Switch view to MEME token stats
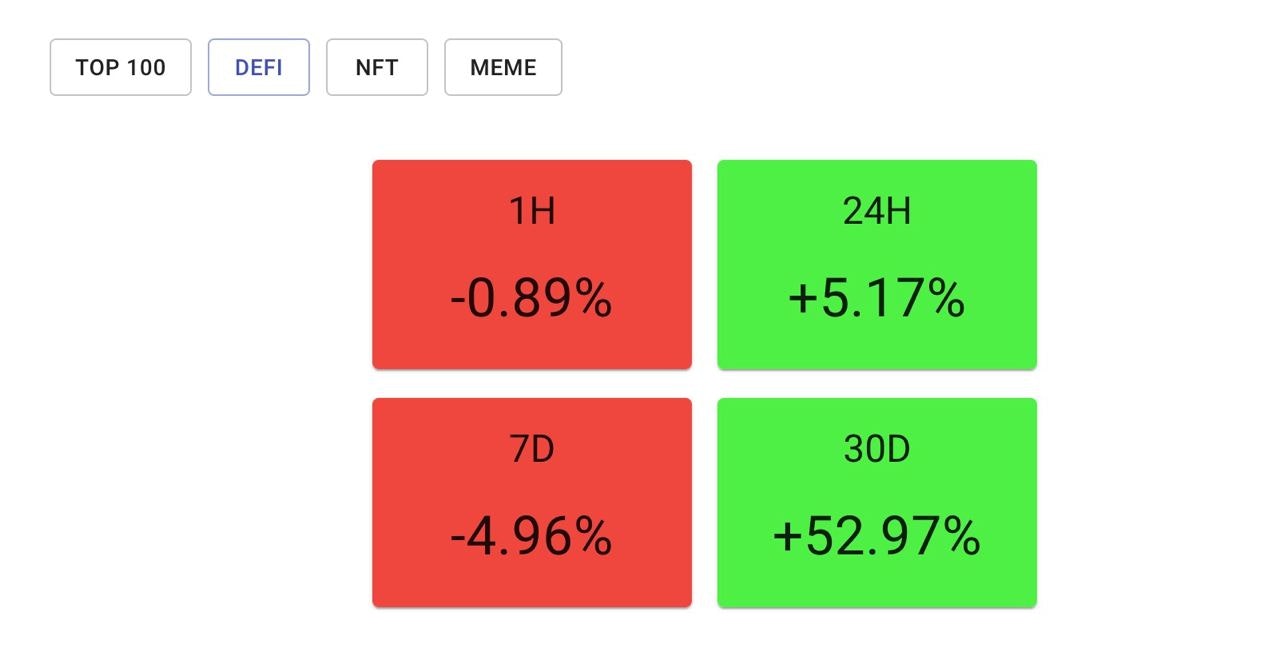Viewport: 1280px width, 668px height. click(503, 67)
